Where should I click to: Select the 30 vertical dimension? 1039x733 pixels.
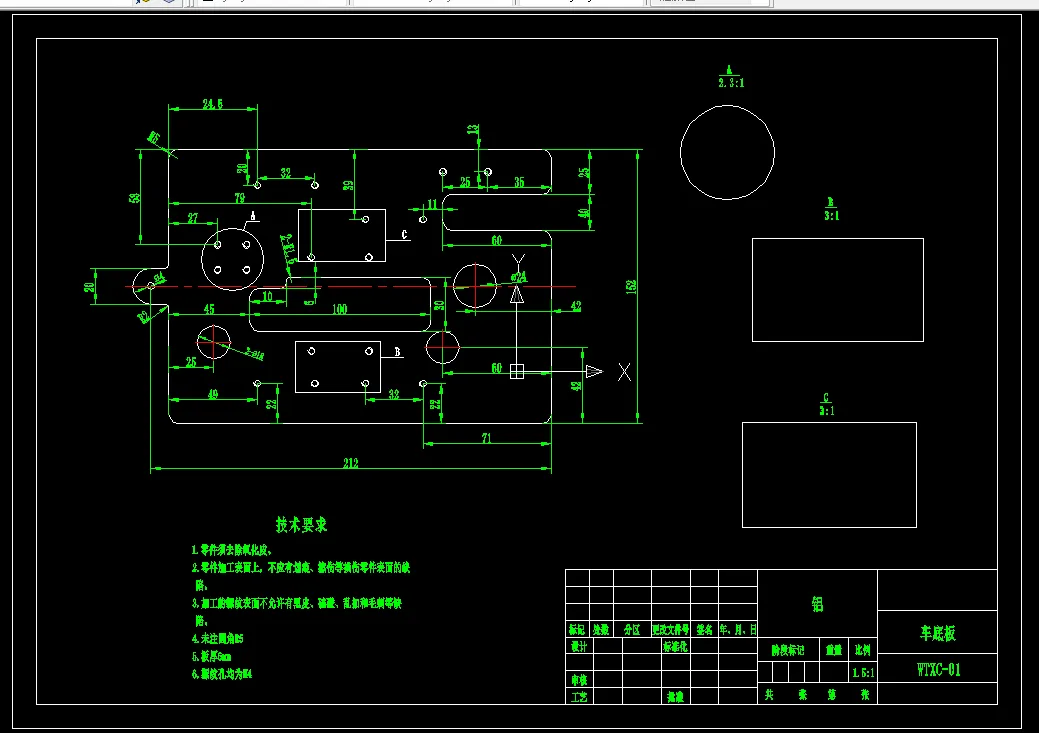[x=439, y=306]
